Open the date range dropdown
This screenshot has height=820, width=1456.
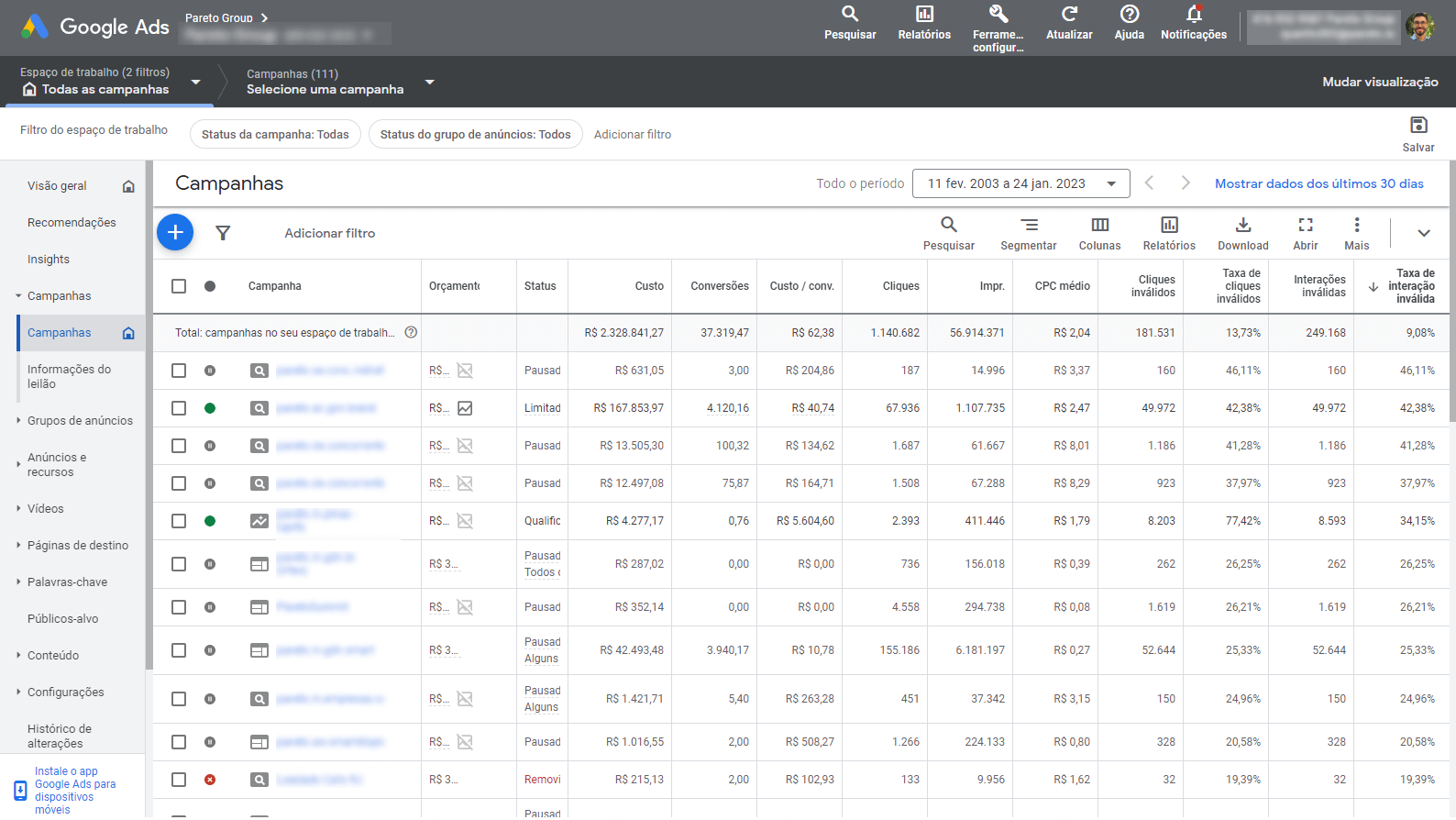click(x=1021, y=183)
